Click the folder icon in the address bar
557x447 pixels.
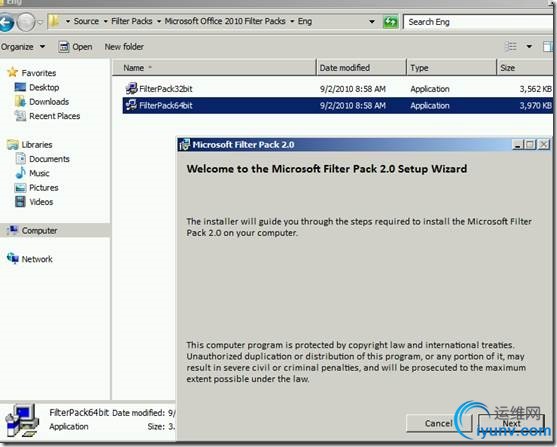click(54, 21)
